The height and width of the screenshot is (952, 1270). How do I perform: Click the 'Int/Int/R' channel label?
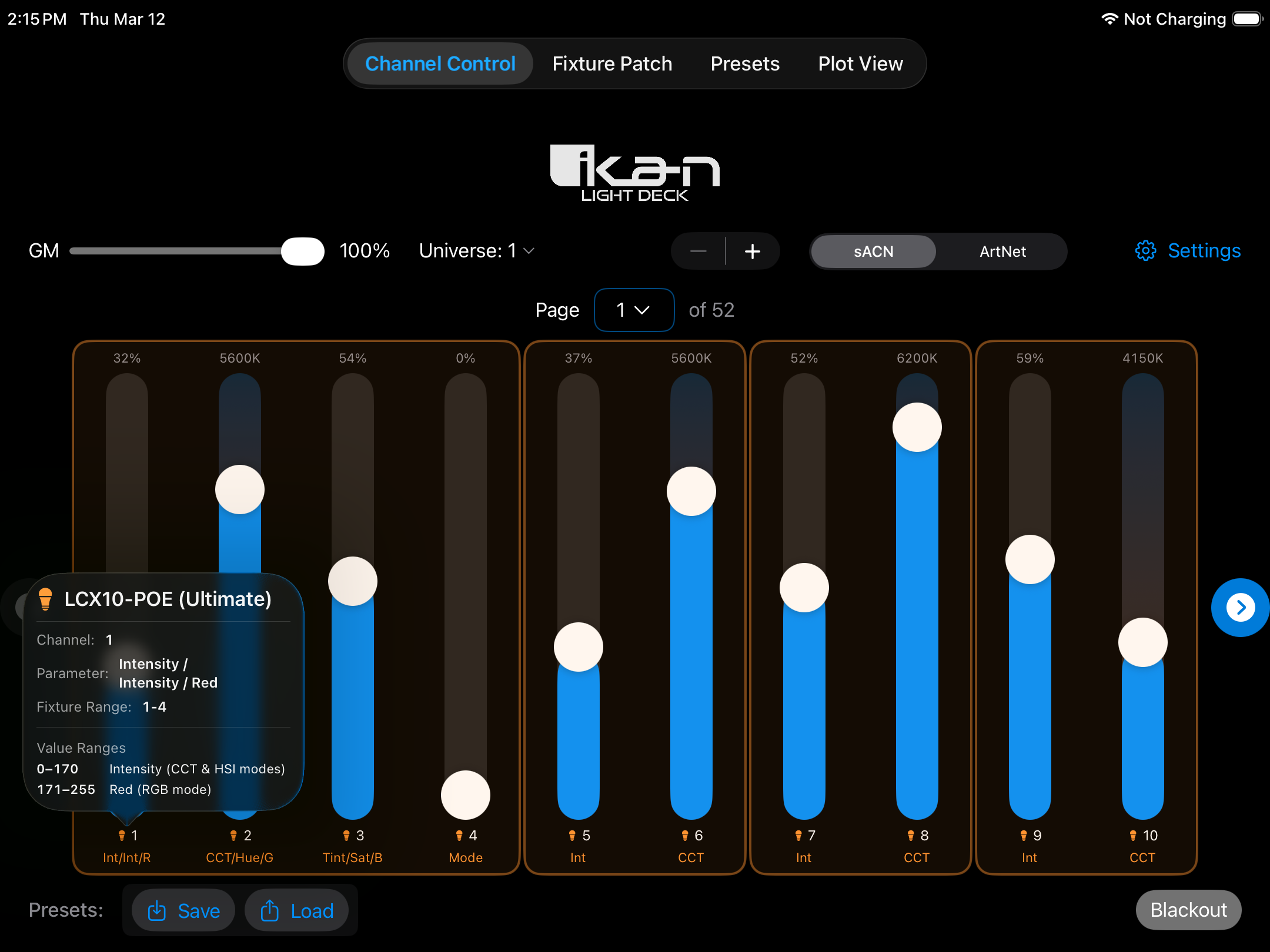pos(127,857)
